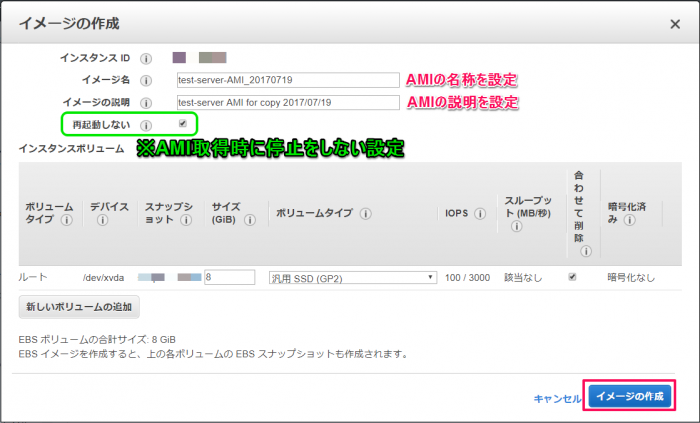Click the イメージ名 input field
This screenshot has width=700, height=423.
coord(288,80)
